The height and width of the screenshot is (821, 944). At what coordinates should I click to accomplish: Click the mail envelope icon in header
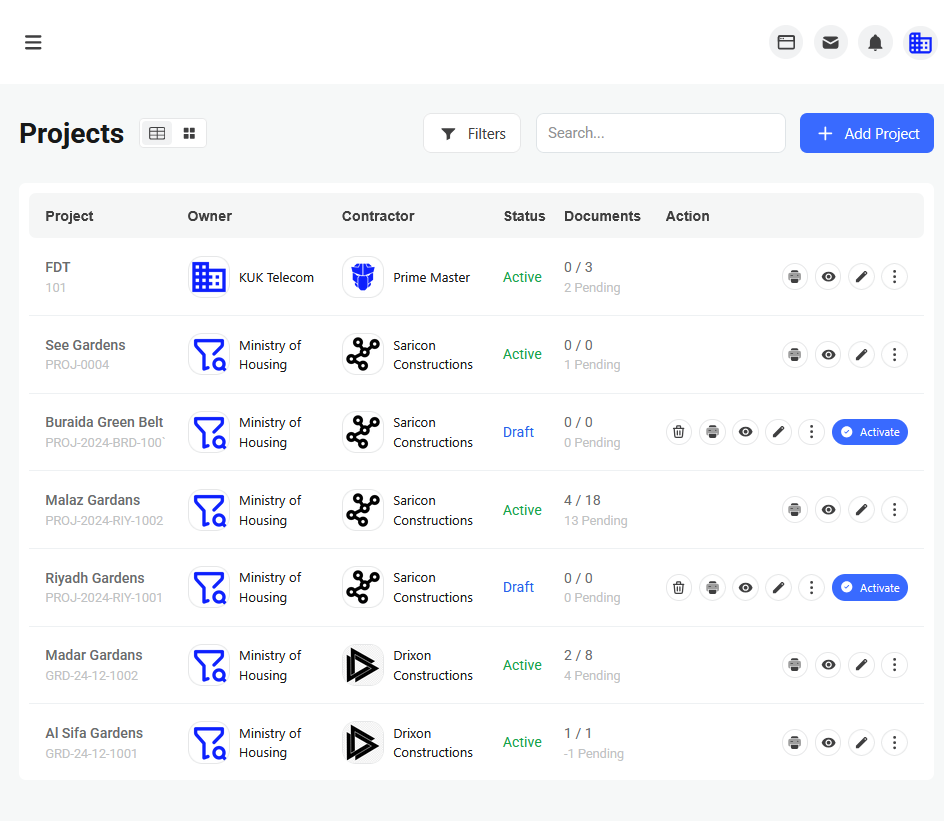[x=830, y=42]
